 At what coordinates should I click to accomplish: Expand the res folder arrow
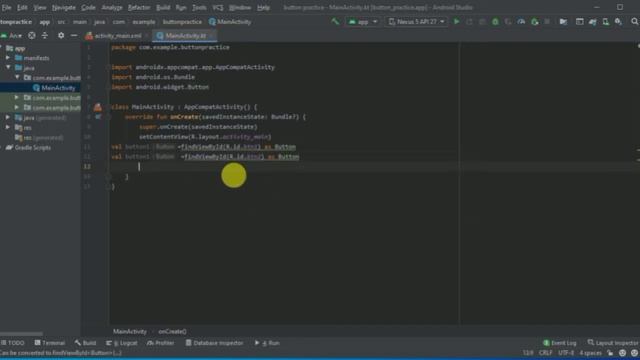coord(8,127)
